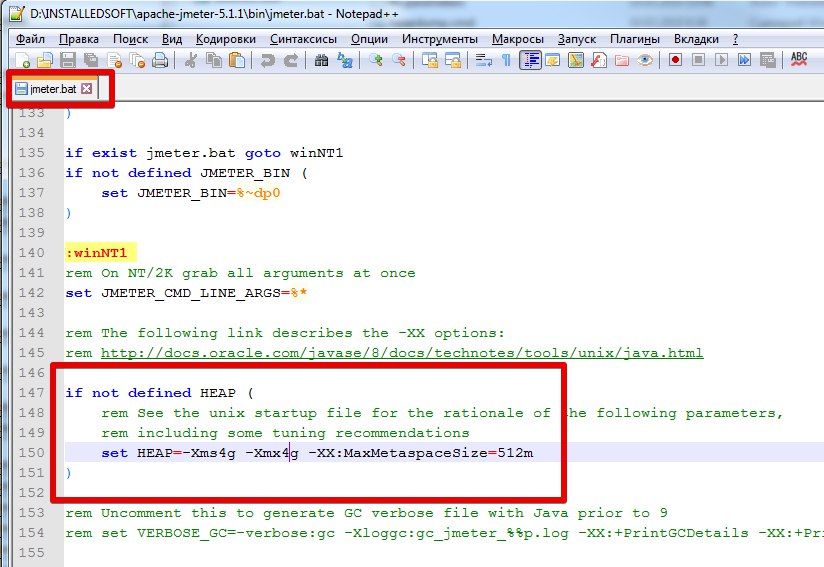Viewport: 824px width, 567px height.
Task: Undo the last edit
Action: [x=267, y=60]
